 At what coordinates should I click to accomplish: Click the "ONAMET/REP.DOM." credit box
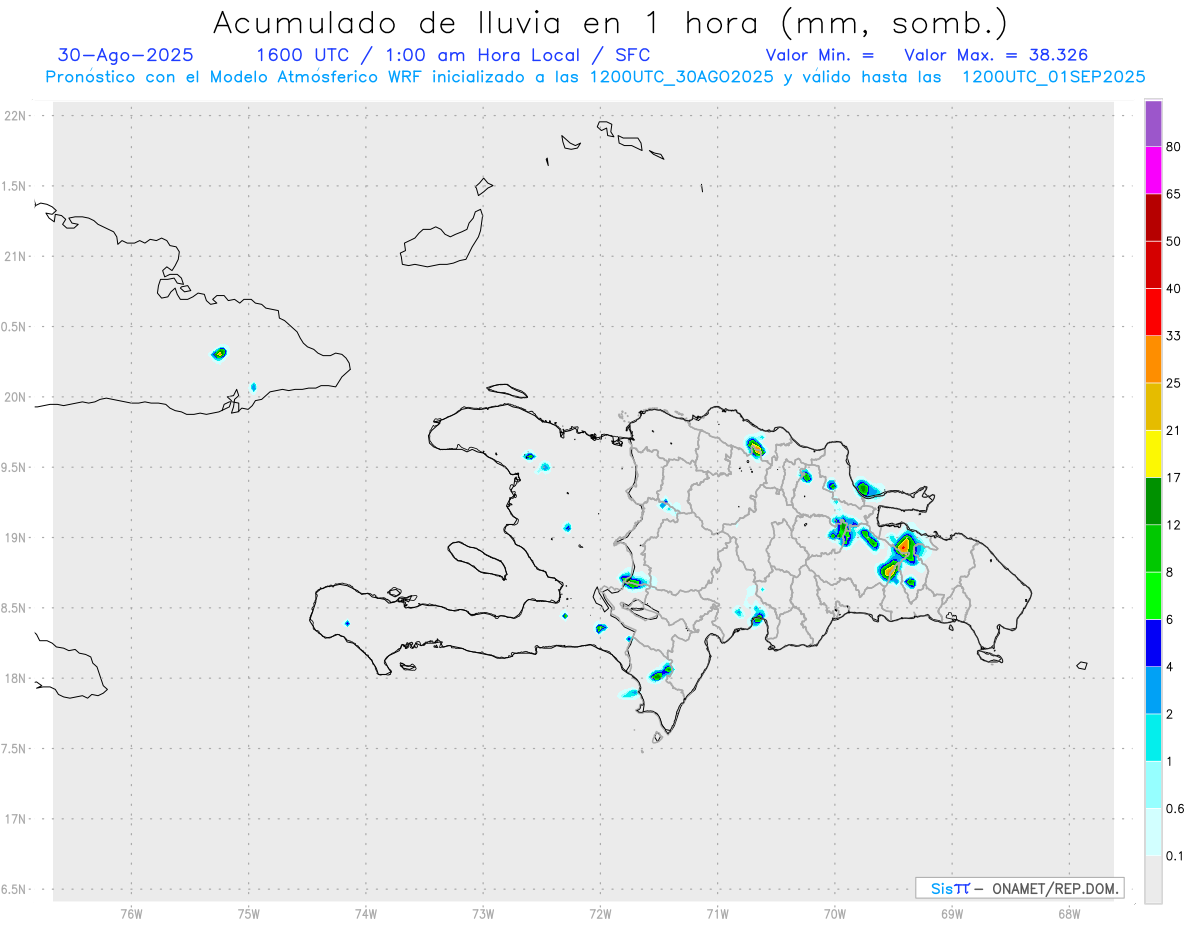[x=1020, y=888]
